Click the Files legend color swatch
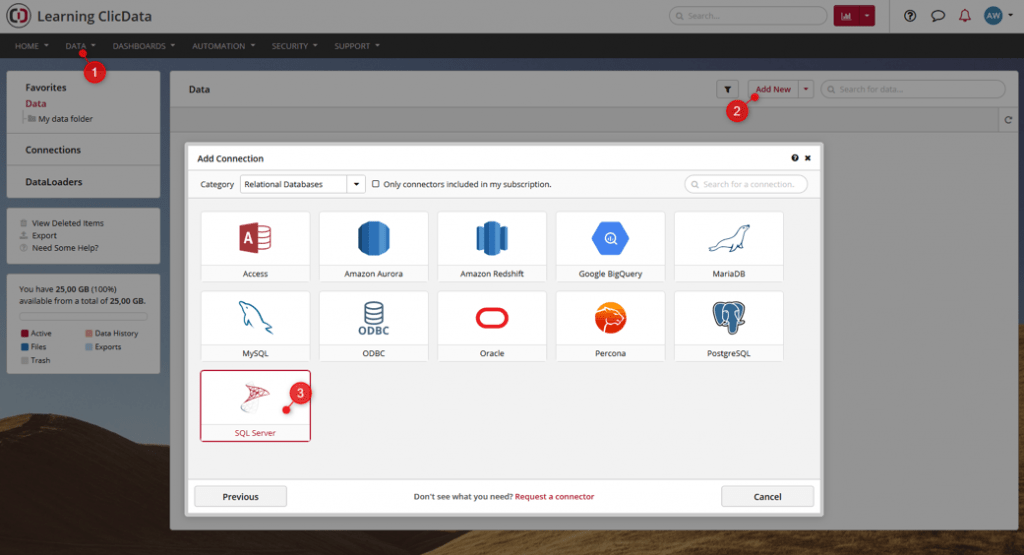This screenshot has height=555, width=1024. (25, 347)
